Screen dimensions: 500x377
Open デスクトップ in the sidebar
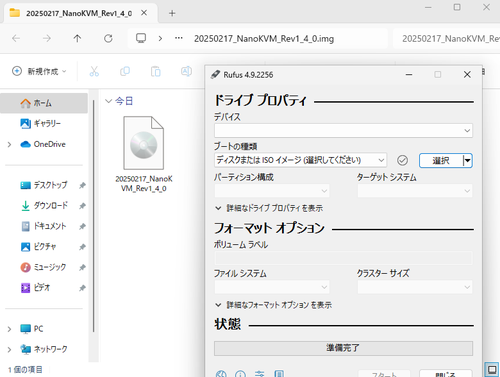(x=44, y=185)
